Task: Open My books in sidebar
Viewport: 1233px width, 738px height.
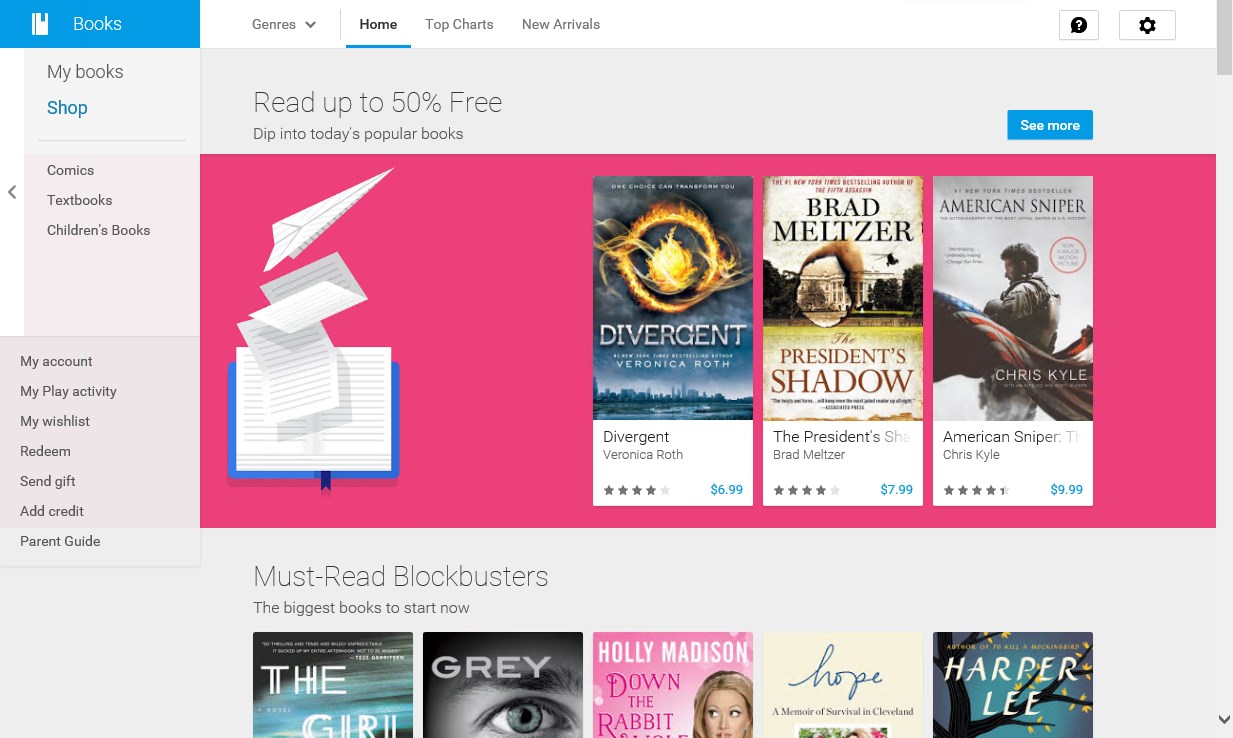Action: (x=85, y=72)
